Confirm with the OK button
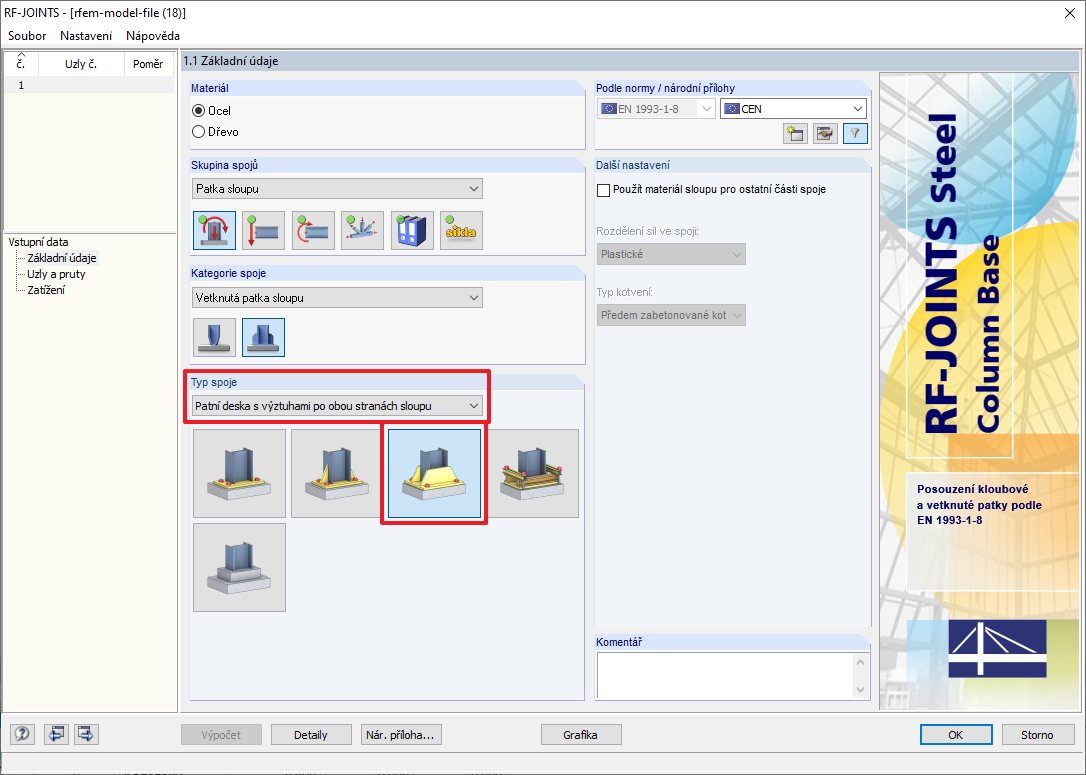Viewport: 1086px width, 775px height. click(956, 735)
